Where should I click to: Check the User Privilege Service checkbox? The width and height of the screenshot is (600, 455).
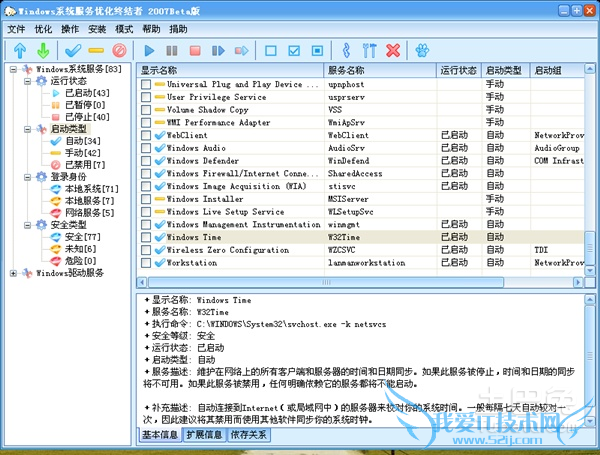[x=146, y=97]
